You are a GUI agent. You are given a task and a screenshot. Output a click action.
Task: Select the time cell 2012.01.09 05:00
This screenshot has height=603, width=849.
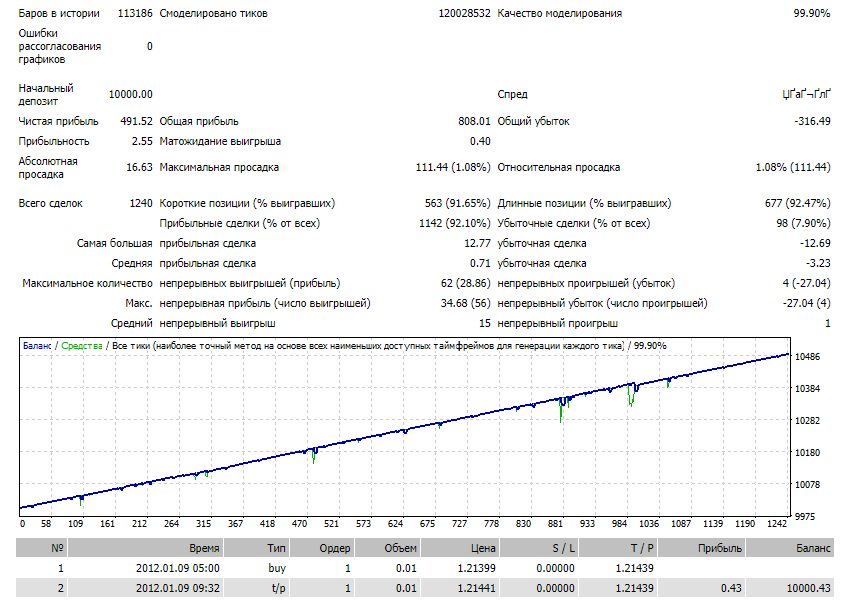(x=178, y=568)
